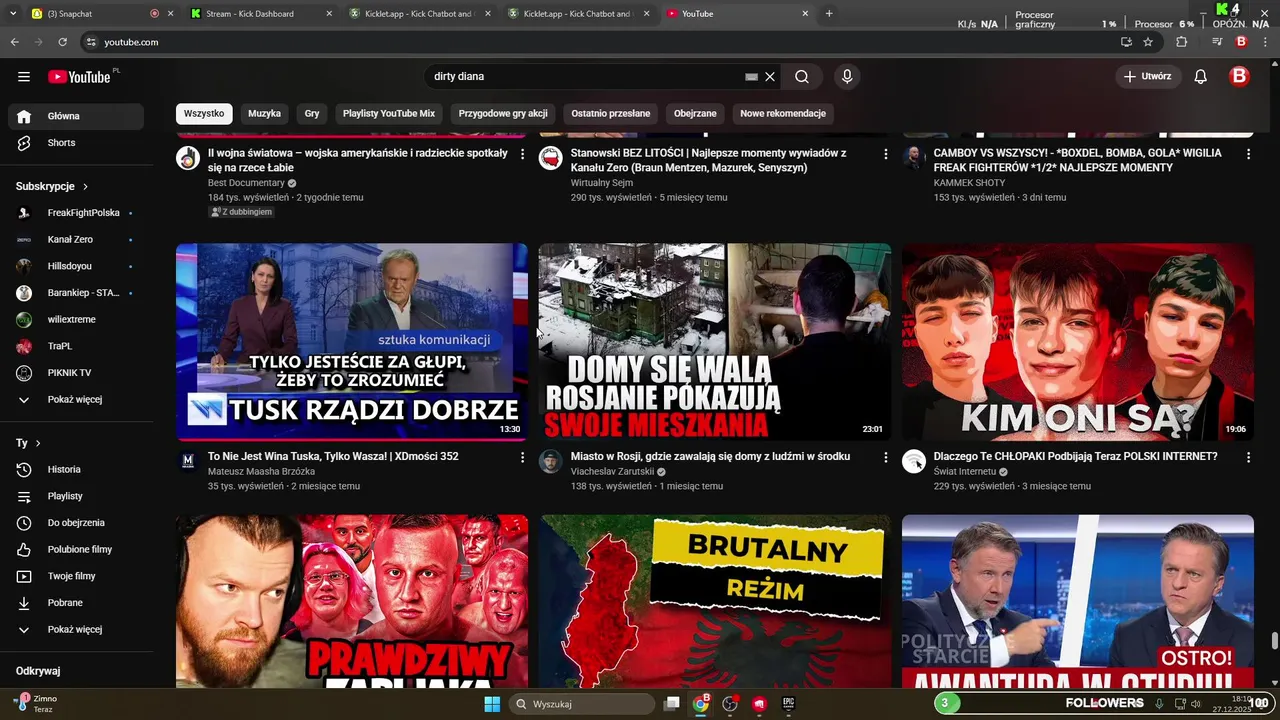The image size is (1280, 720).
Task: Open Kanał Zero subscription
Action: (76, 239)
